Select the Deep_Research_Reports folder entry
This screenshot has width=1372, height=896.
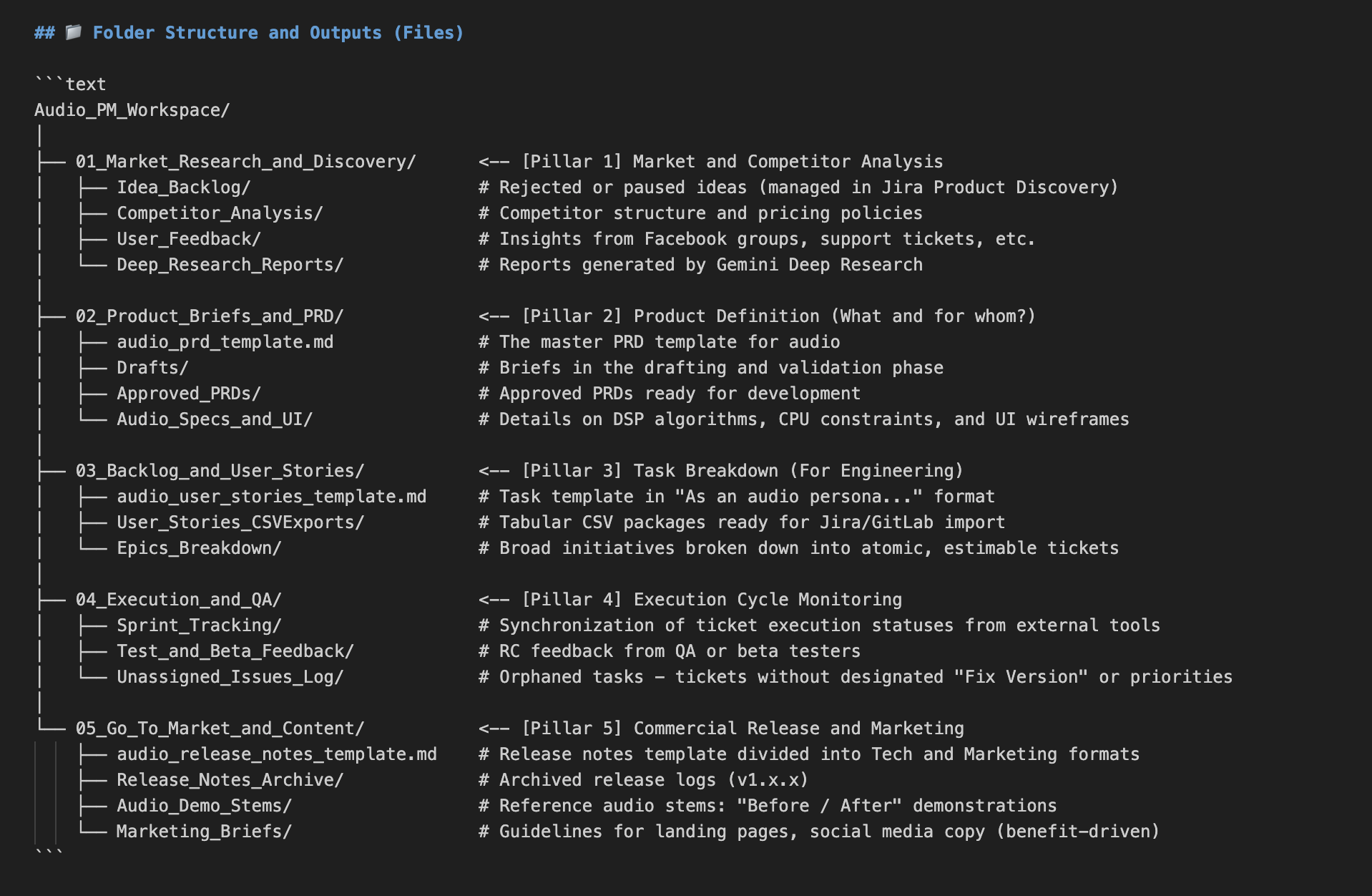(230, 265)
